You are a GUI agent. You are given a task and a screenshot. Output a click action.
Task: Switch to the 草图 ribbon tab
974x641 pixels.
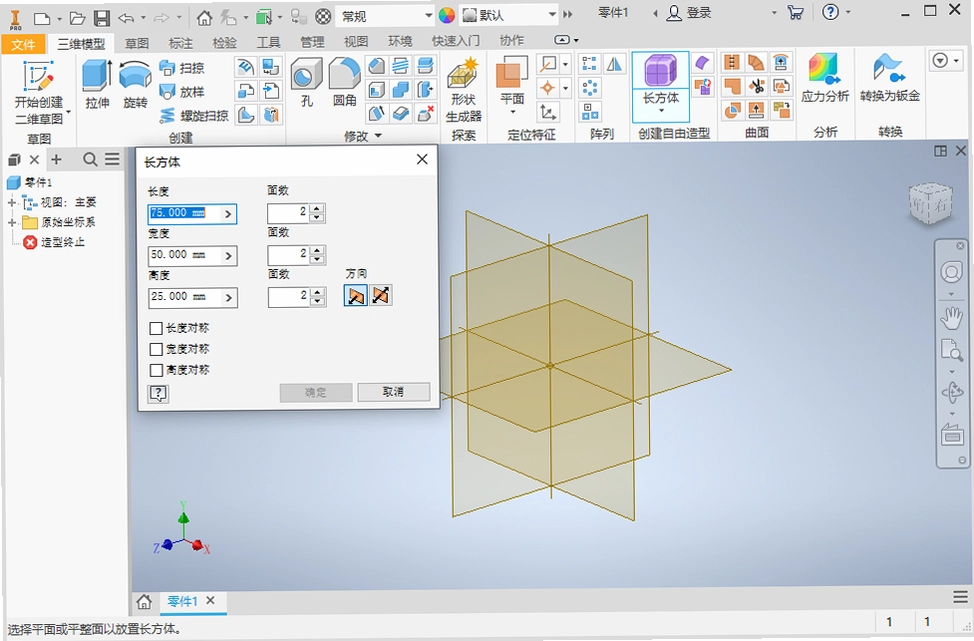coord(137,43)
